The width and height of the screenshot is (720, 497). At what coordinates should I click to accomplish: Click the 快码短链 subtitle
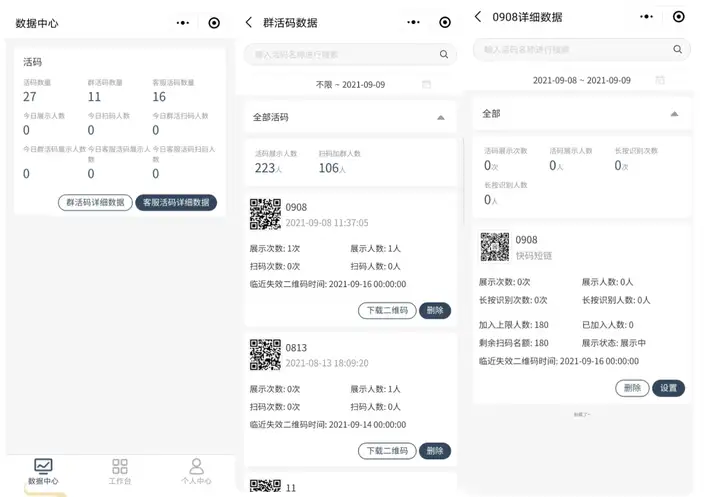pos(534,256)
